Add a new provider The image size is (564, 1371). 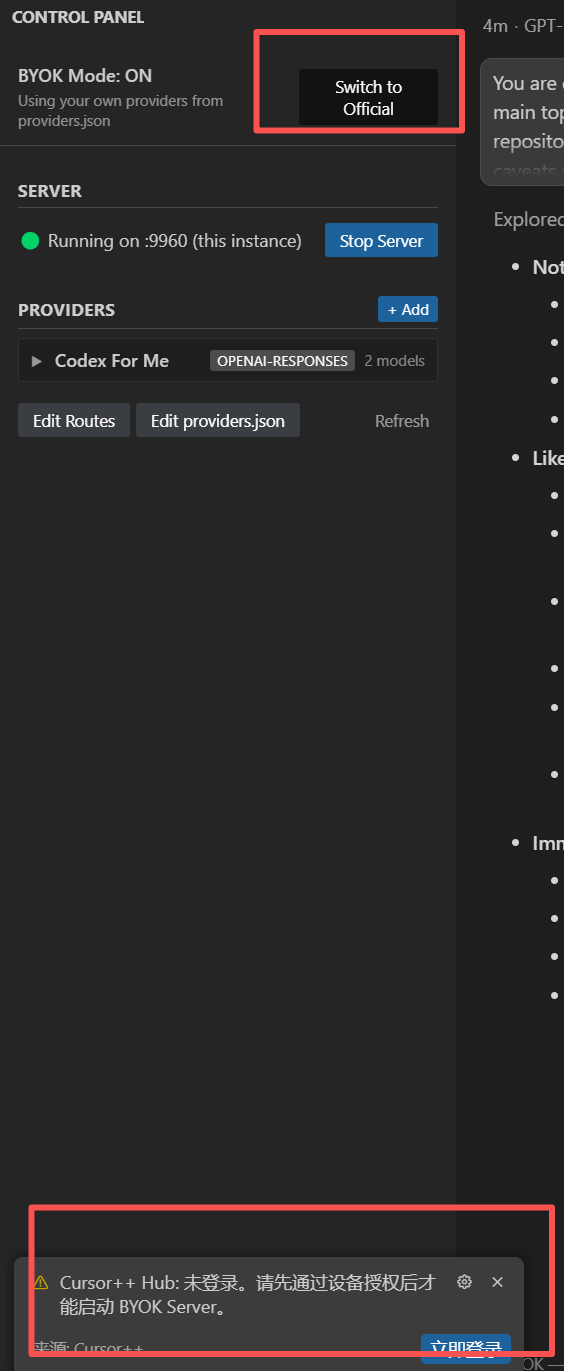pos(408,310)
